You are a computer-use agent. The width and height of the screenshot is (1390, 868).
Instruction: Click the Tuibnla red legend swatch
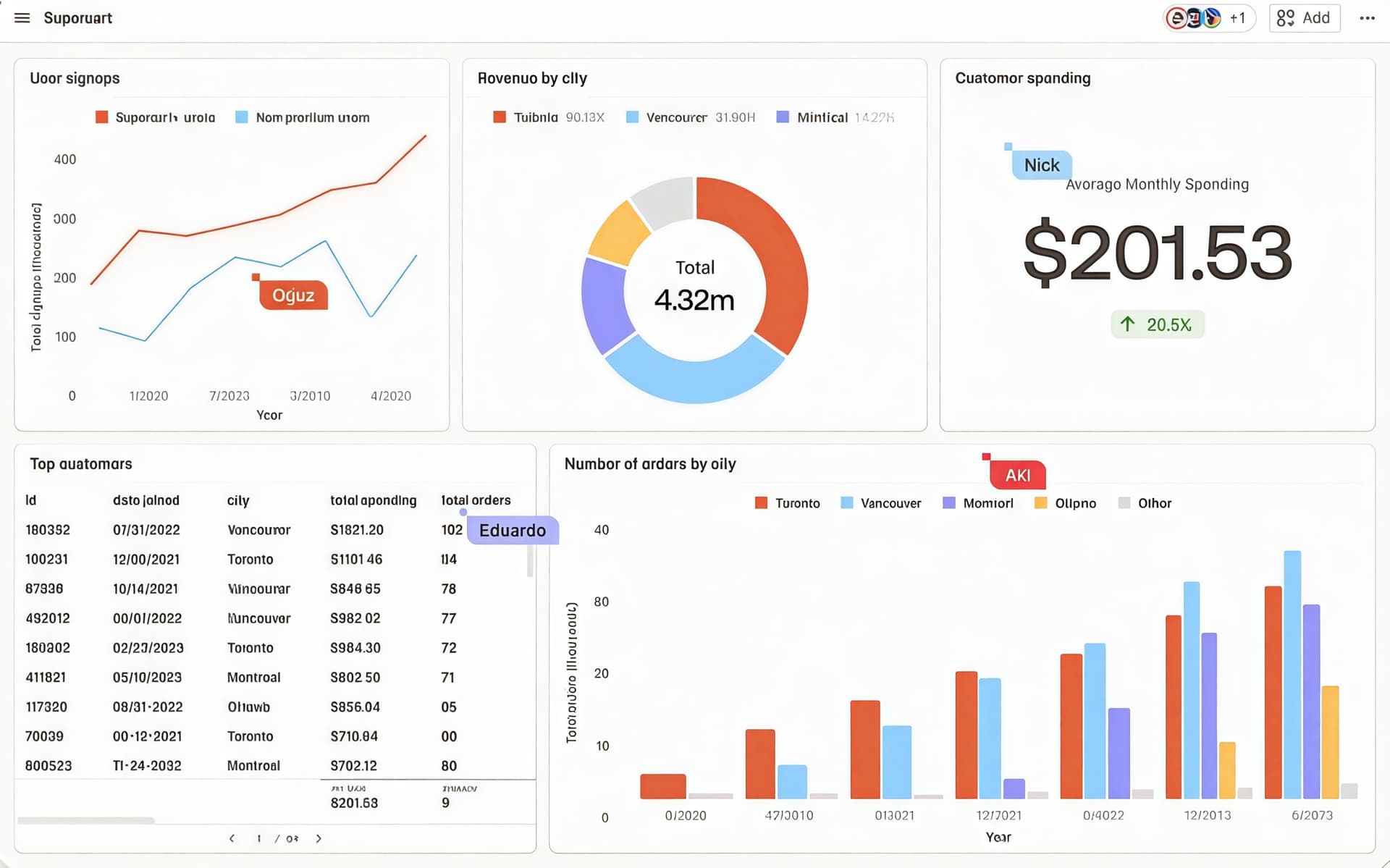(x=500, y=117)
